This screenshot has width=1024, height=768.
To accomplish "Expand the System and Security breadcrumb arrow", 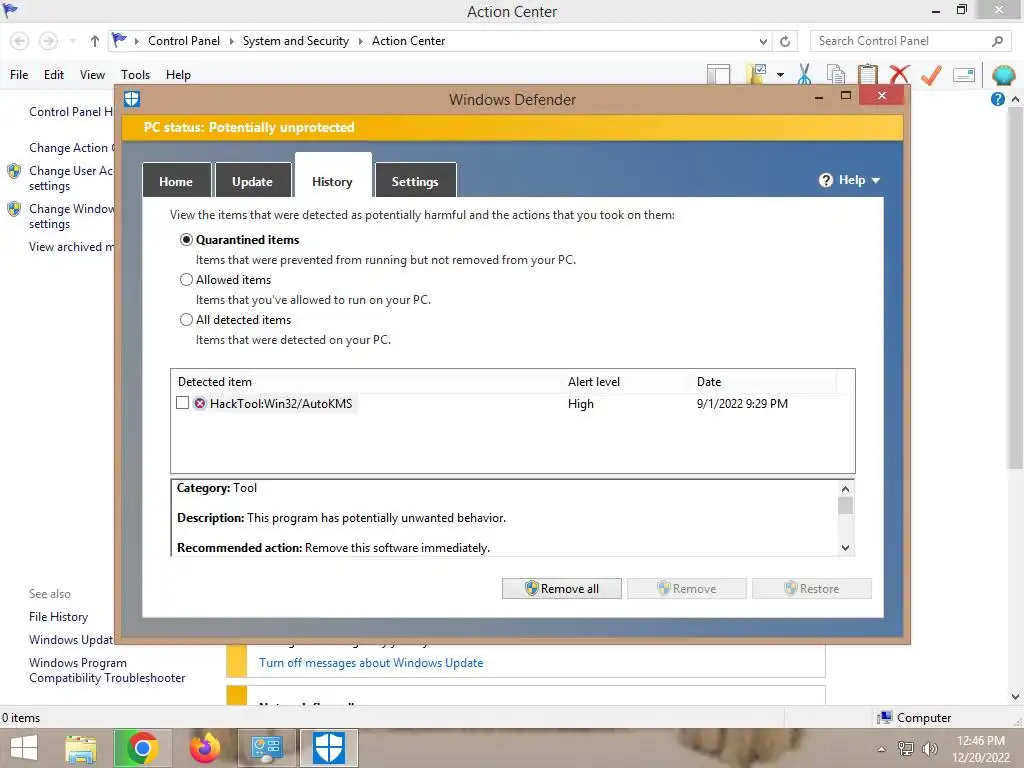I will (360, 41).
